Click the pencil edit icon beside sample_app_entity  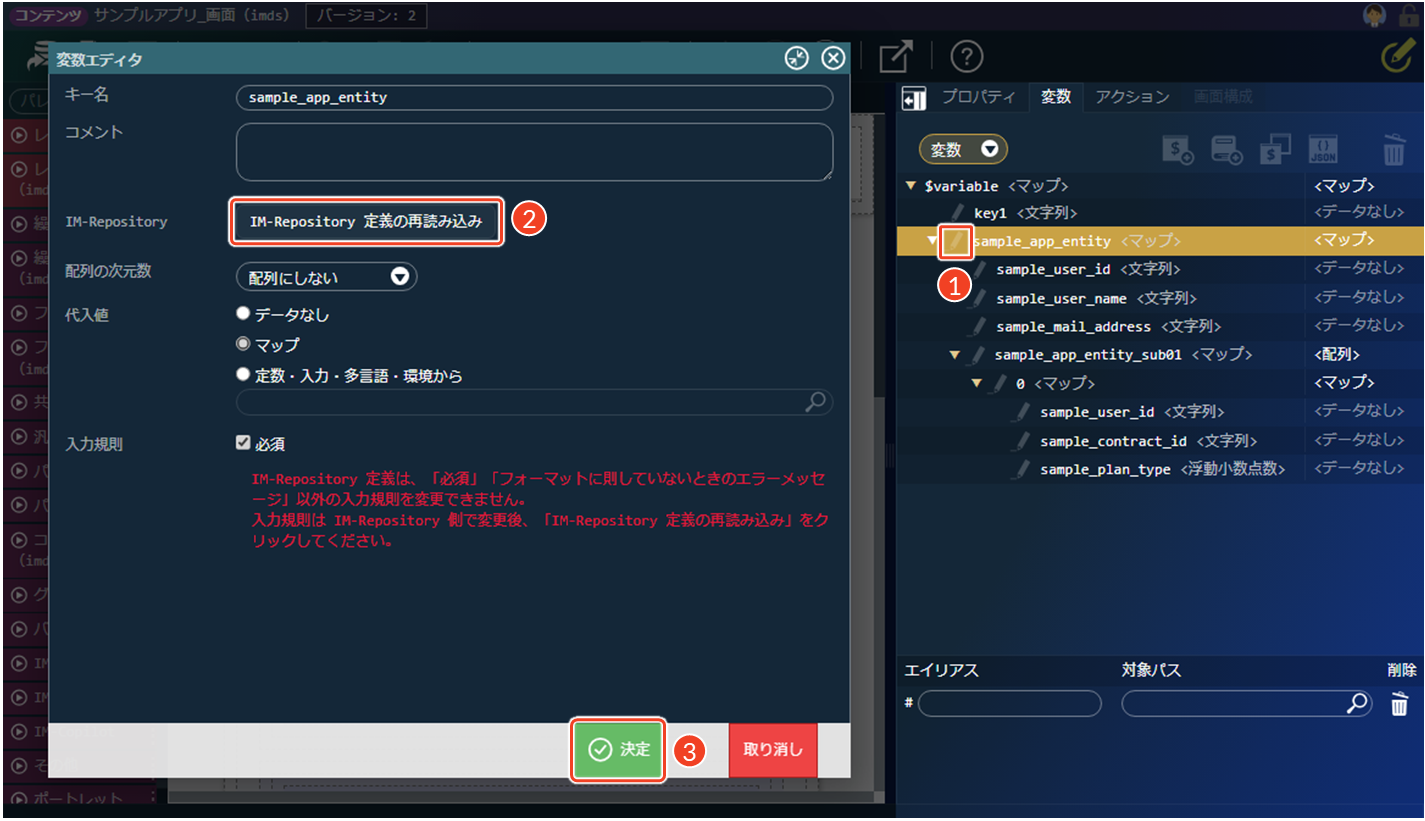956,241
